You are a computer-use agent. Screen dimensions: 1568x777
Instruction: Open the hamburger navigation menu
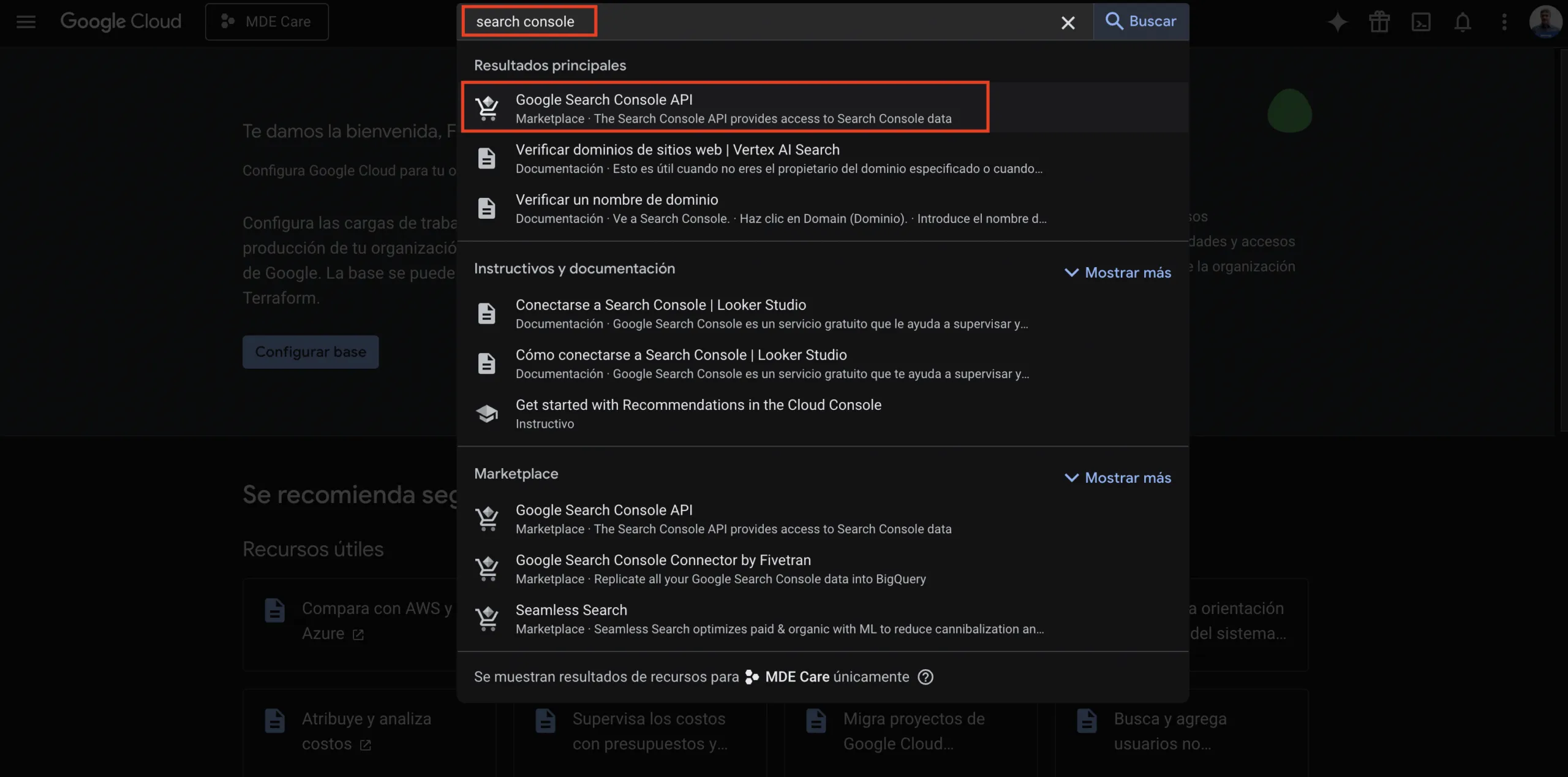coord(26,22)
